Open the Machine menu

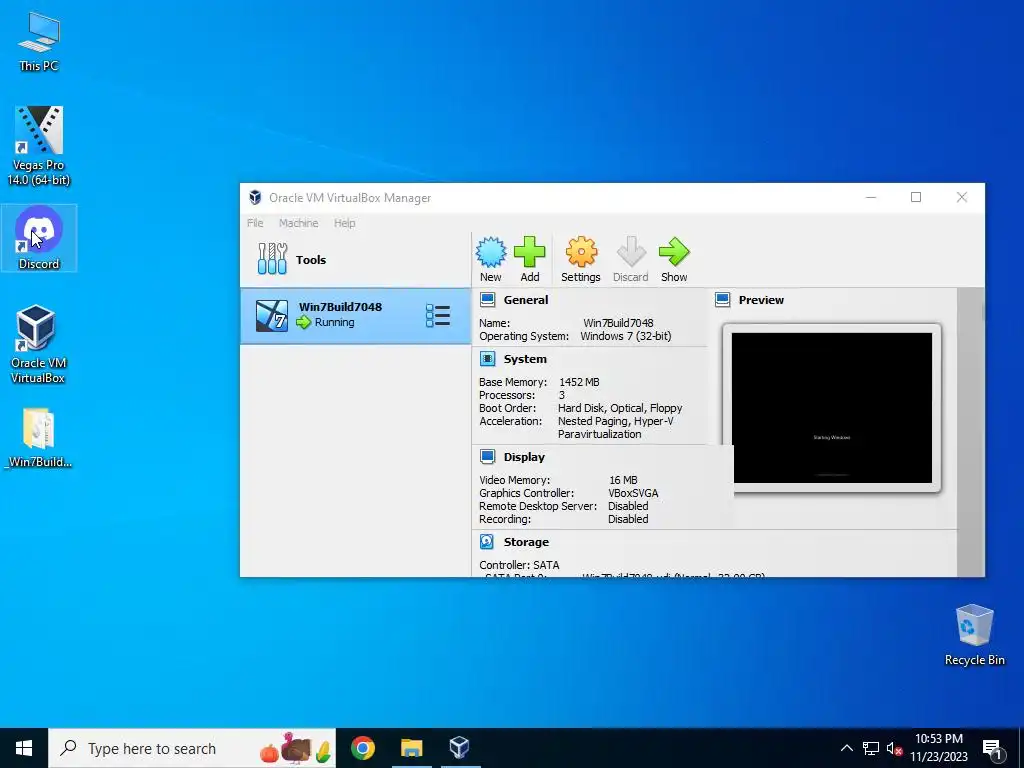point(298,223)
